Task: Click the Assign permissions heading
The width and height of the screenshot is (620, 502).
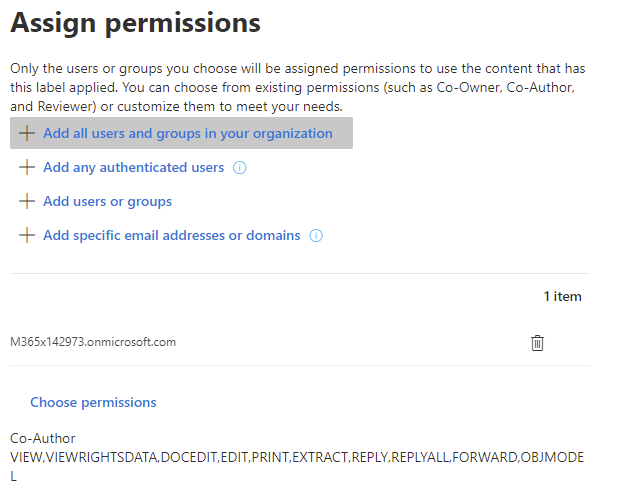Action: click(x=135, y=23)
